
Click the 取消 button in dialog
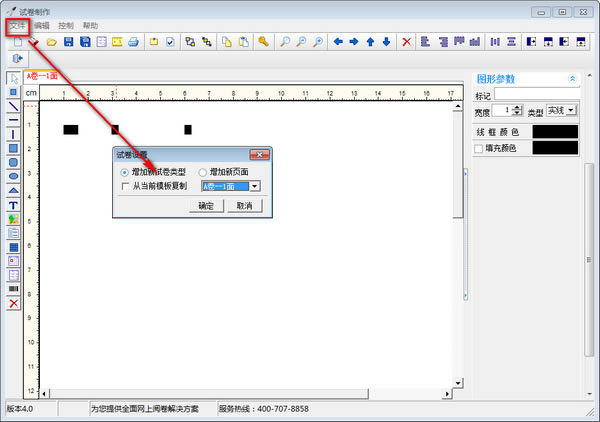click(x=244, y=205)
